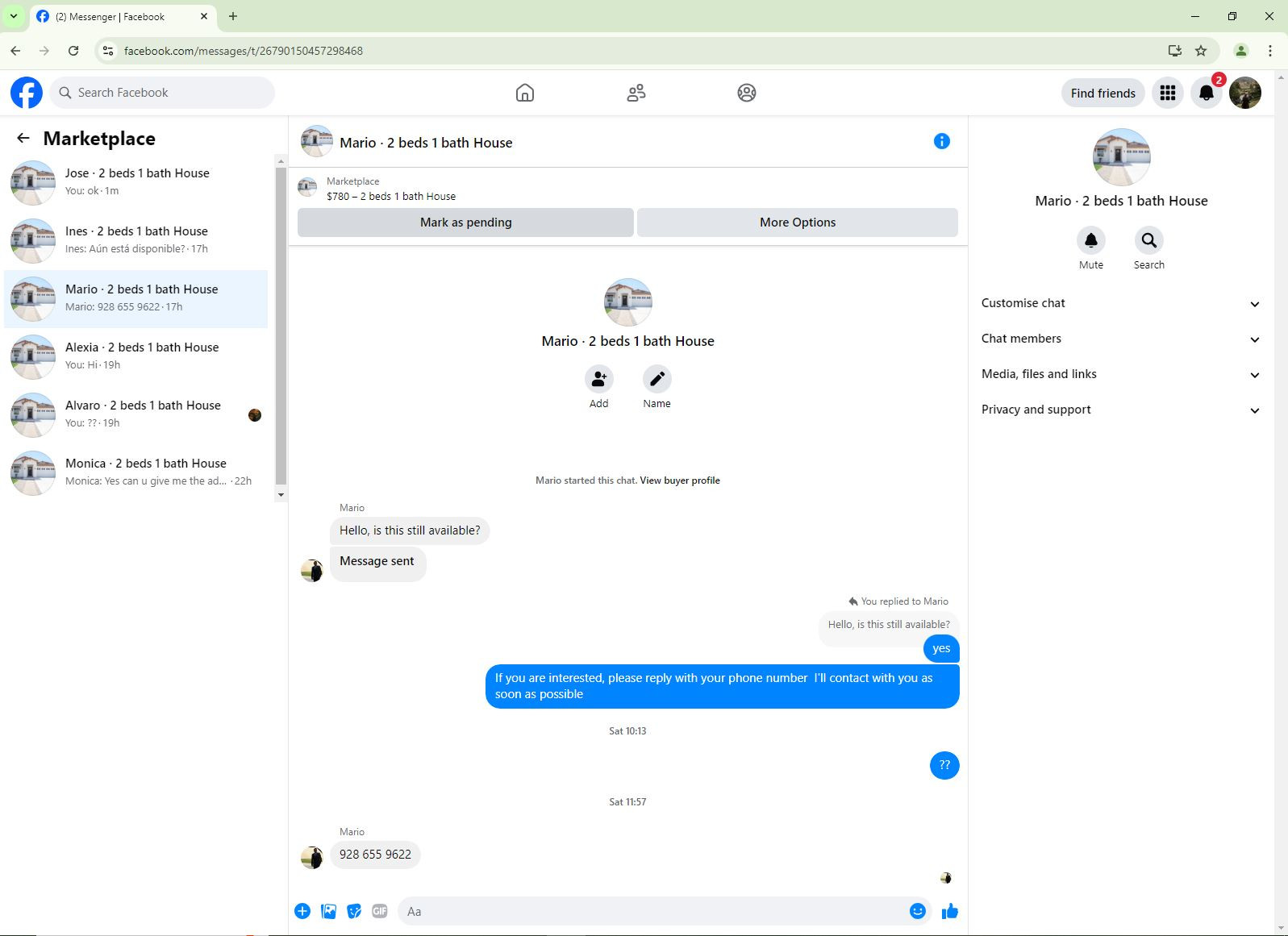Screen dimensions: 1288x936
Task: Edit the chat name pencil icon
Action: (x=657, y=379)
